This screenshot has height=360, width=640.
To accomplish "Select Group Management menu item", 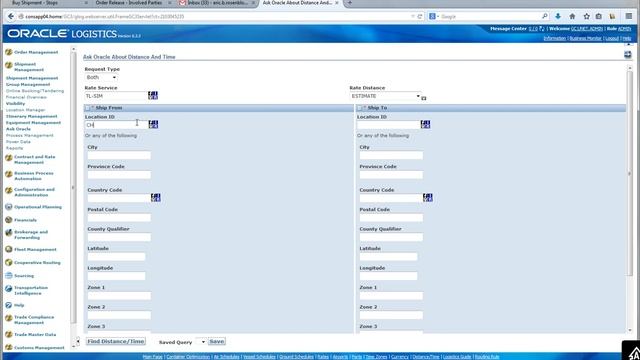I will pos(28,84).
